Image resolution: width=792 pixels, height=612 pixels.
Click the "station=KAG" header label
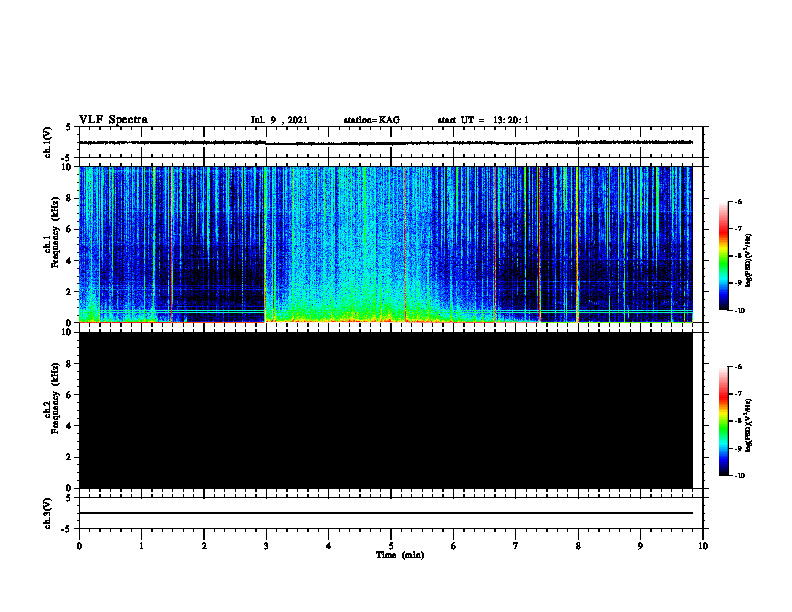[x=371, y=120]
